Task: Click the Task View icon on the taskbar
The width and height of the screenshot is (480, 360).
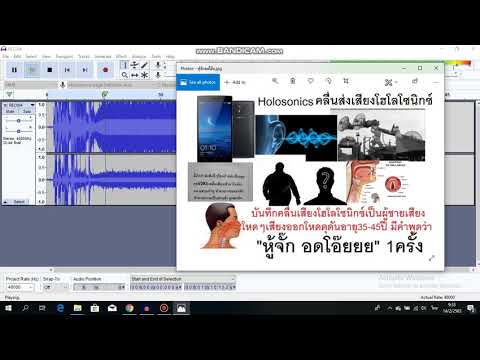Action: tap(42, 308)
